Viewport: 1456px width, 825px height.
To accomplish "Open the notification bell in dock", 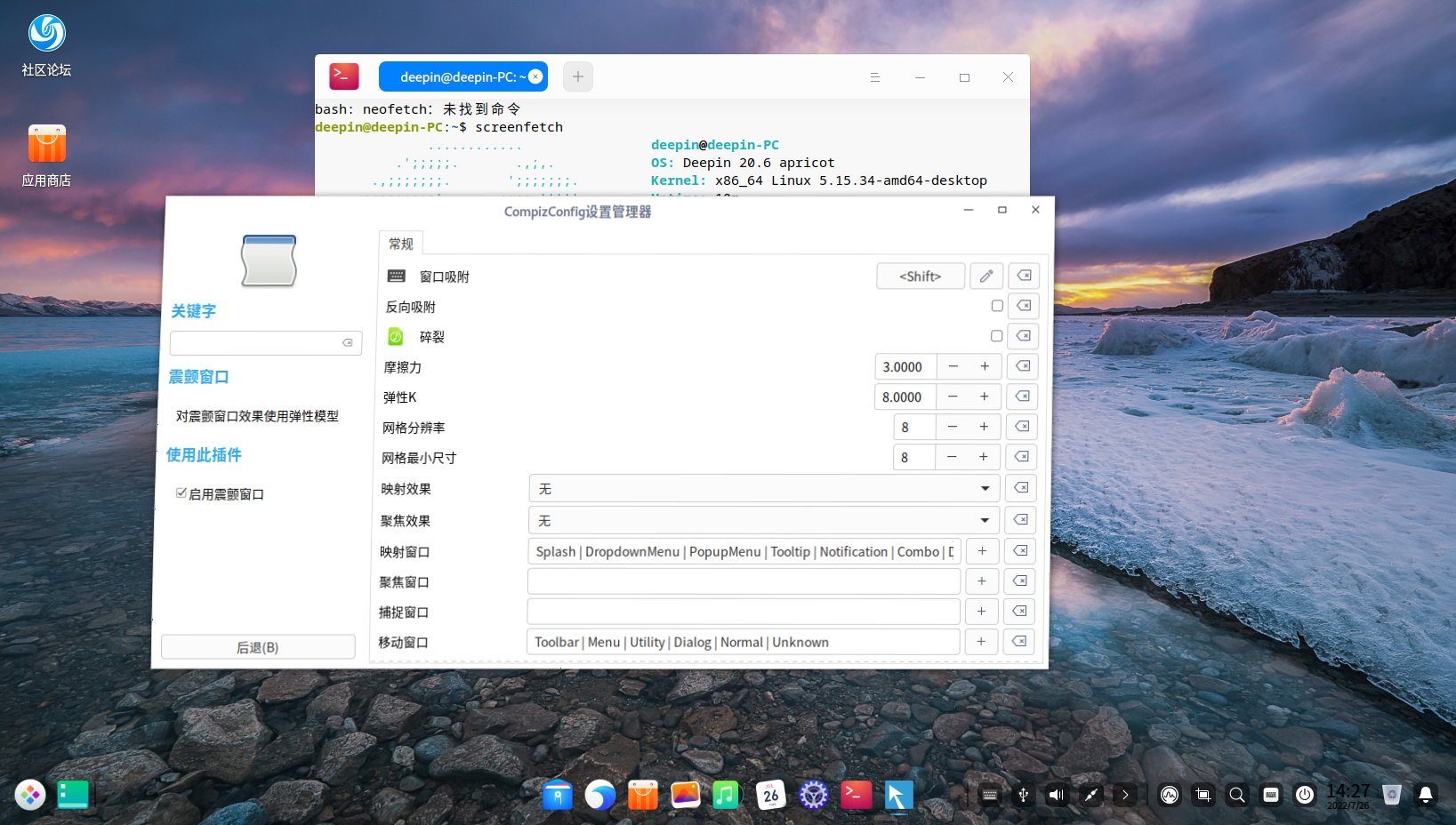I will [x=1426, y=795].
